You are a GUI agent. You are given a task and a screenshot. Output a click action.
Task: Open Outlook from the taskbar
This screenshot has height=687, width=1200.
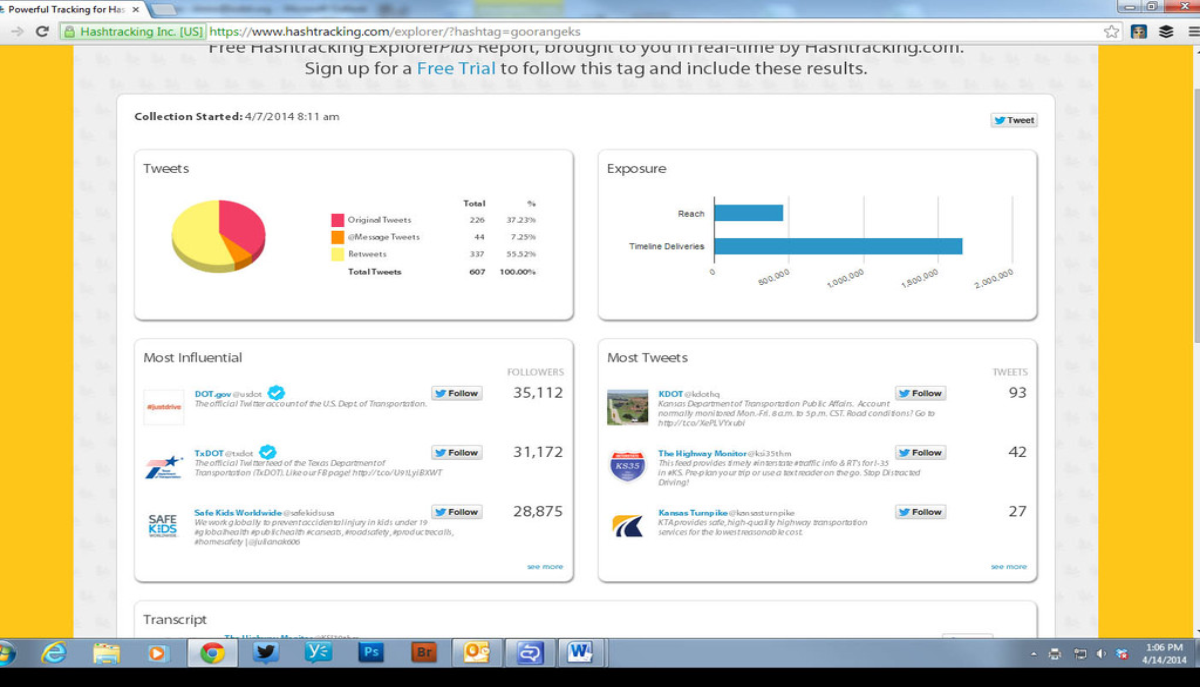pos(476,653)
